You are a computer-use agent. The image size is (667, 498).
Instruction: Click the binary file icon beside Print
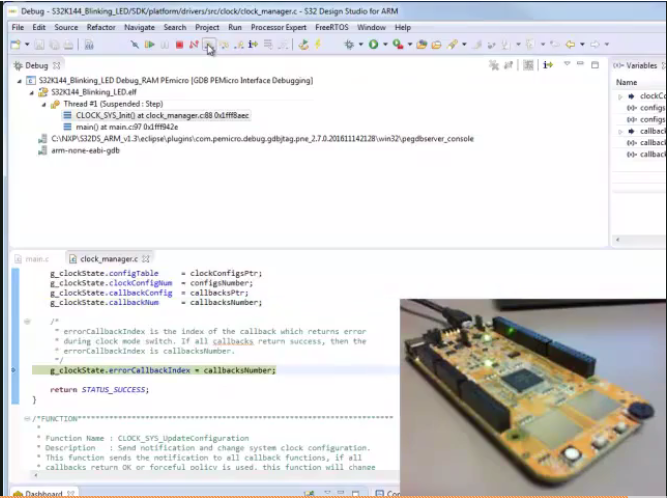point(89,44)
